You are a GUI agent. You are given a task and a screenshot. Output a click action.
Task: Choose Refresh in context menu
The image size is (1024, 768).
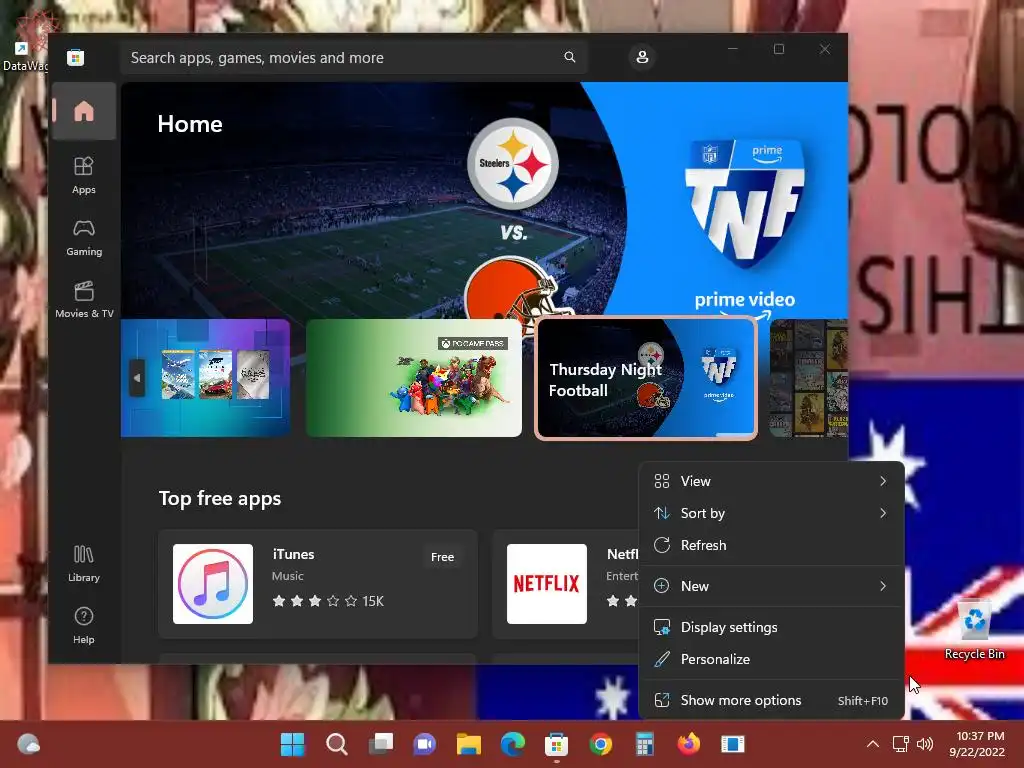point(771,545)
